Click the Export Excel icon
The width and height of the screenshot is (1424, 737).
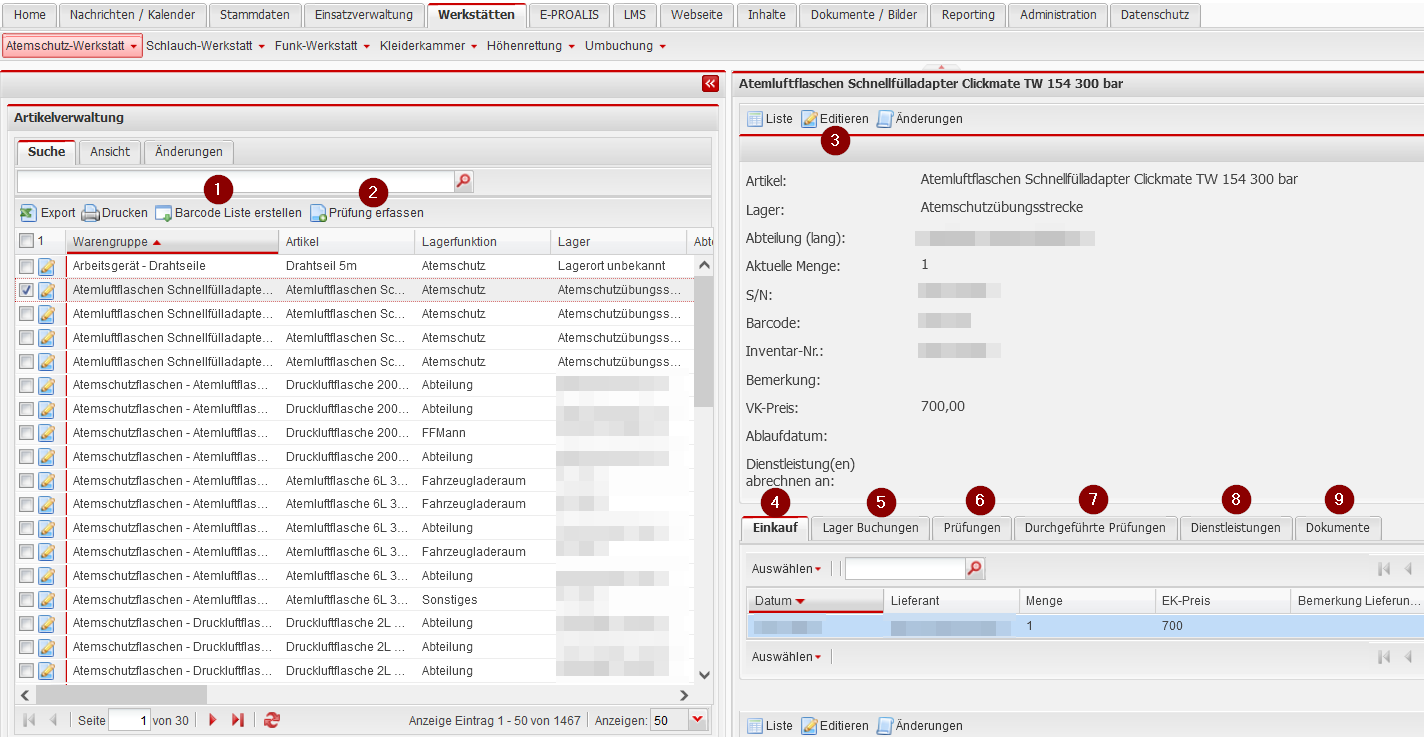click(x=28, y=213)
